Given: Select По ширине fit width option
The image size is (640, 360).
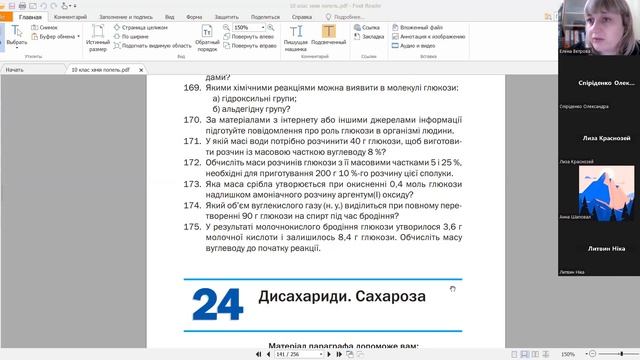Looking at the screenshot, I should pos(131,37).
